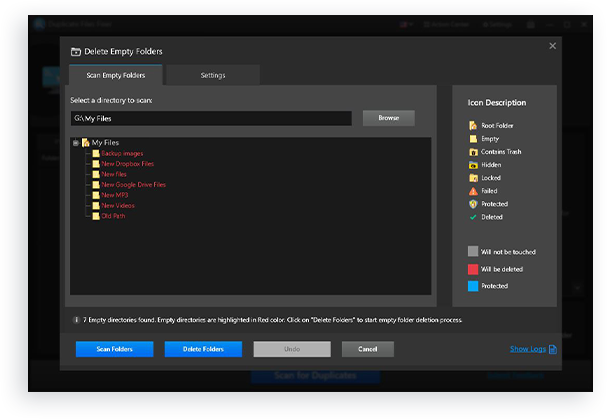Image resolution: width=607 pixels, height=419 pixels.
Task: Click the info icon in status message
Action: point(77,320)
